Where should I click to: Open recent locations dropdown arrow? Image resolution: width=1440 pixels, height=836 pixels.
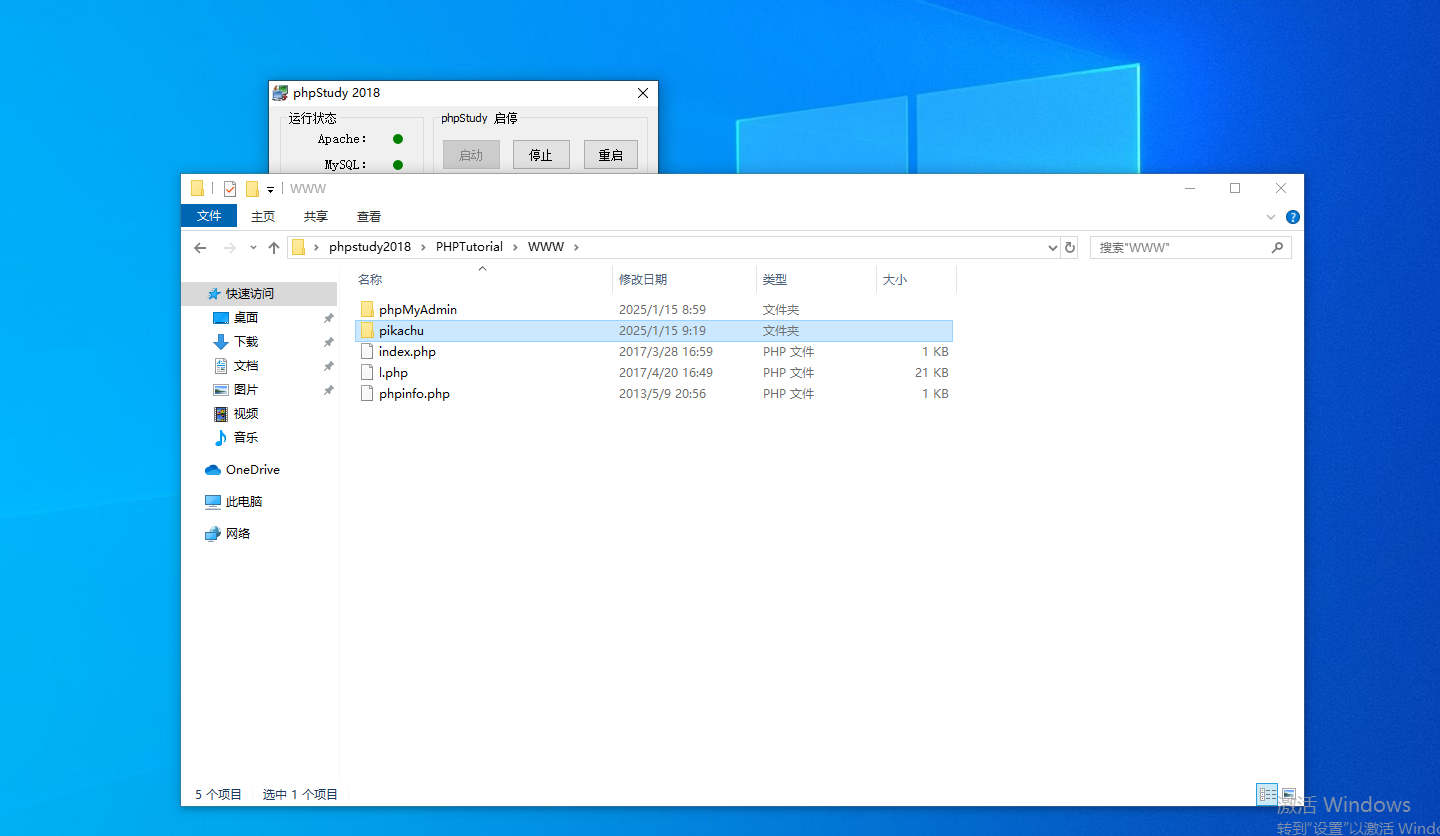pyautogui.click(x=253, y=247)
